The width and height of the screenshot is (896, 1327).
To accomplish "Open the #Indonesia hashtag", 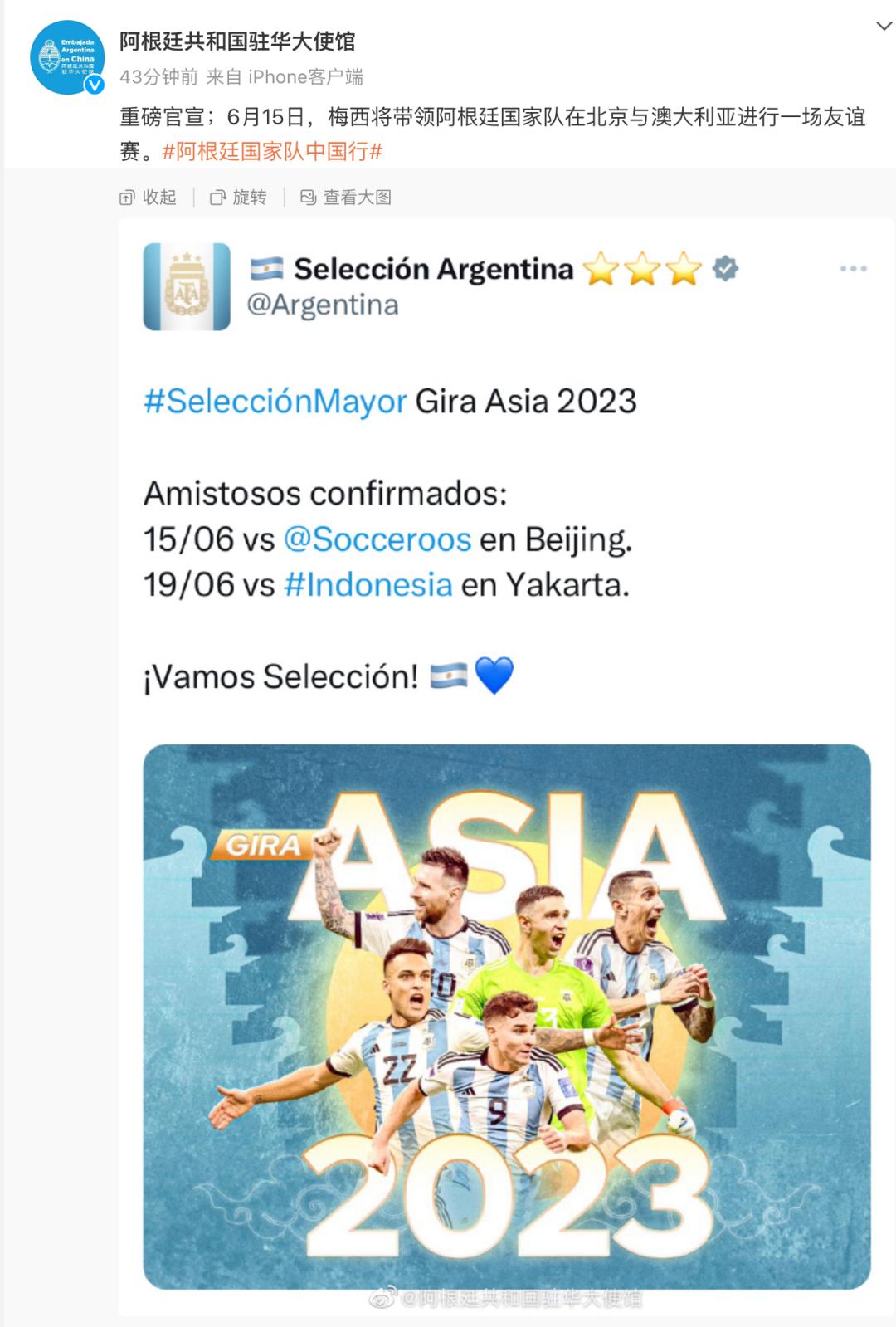I will point(368,585).
